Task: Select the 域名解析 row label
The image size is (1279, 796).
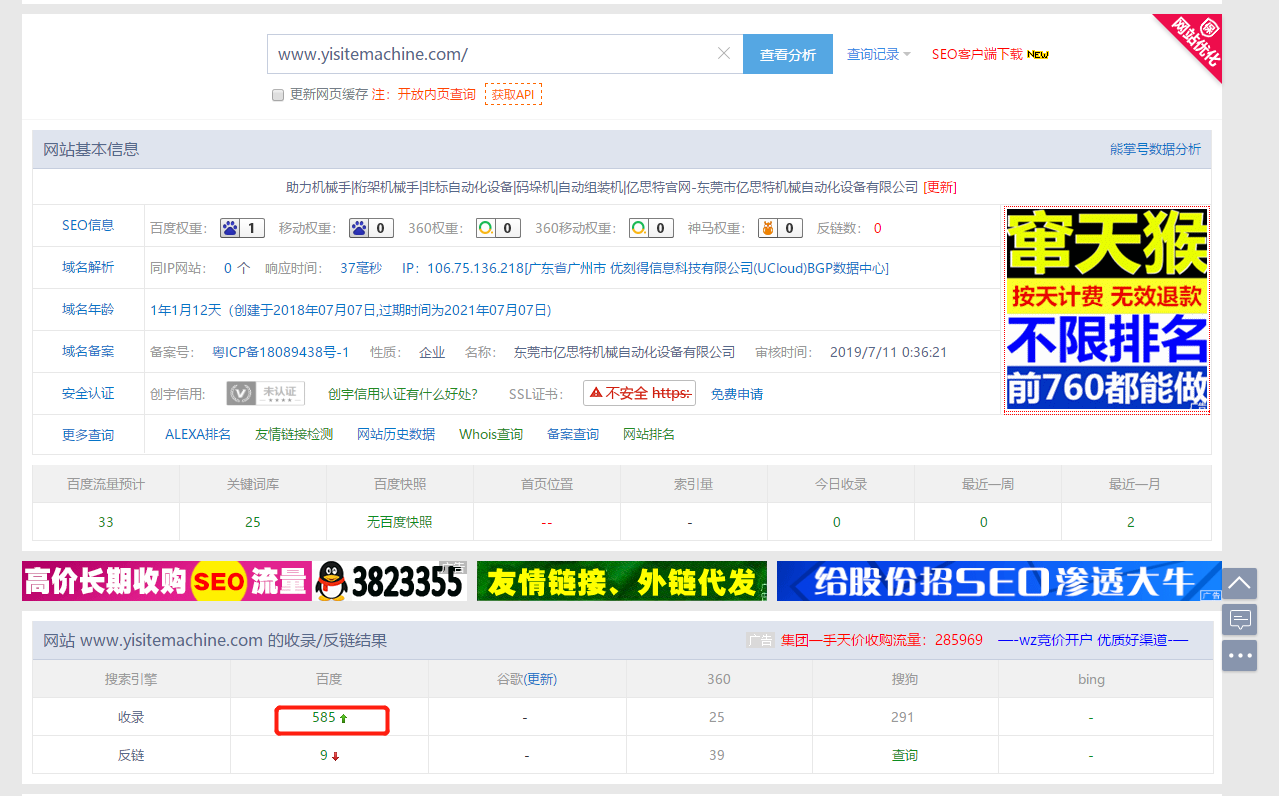Action: 88,267
